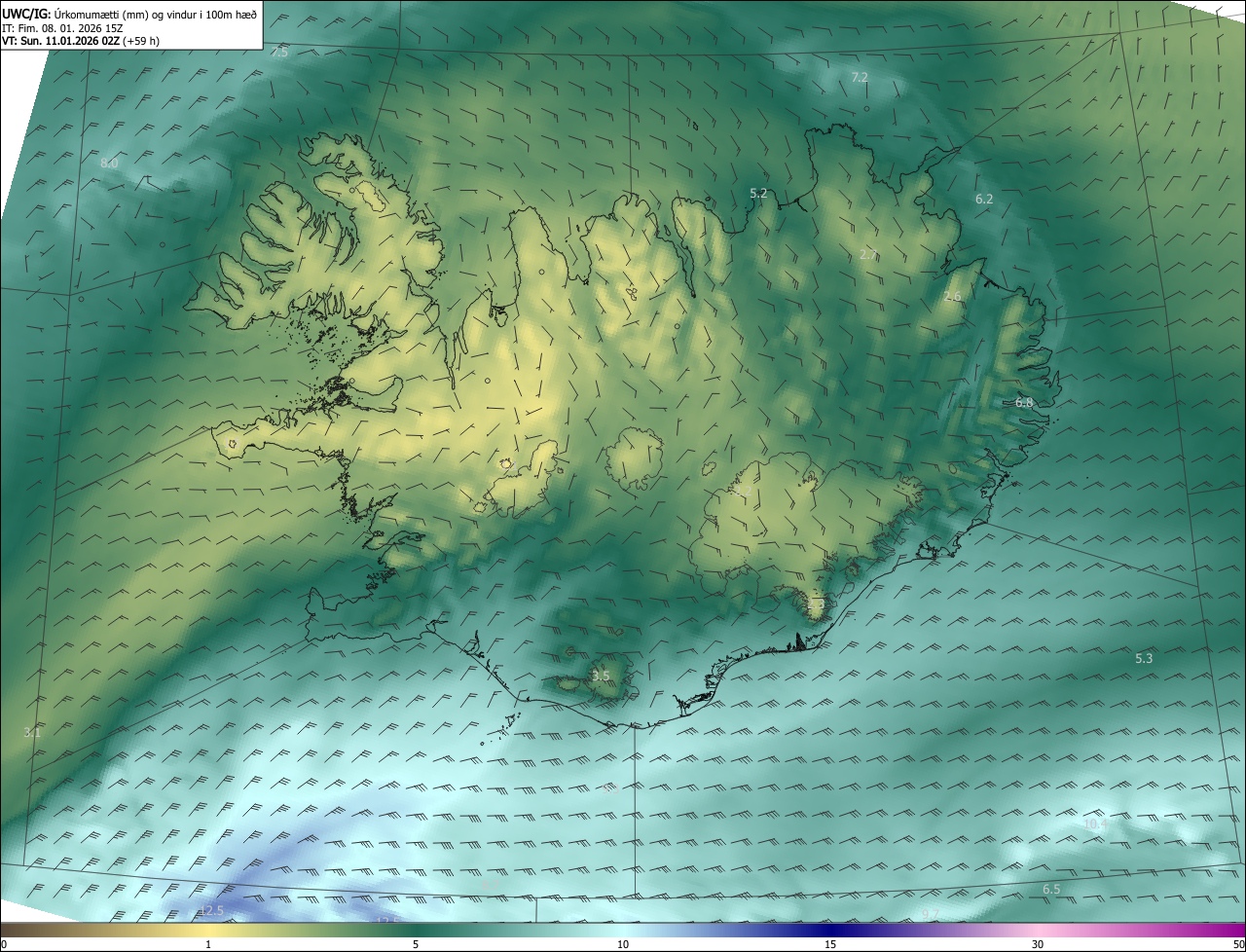Click the '10.4' value over the sea
The height and width of the screenshot is (952, 1246).
(x=1095, y=824)
